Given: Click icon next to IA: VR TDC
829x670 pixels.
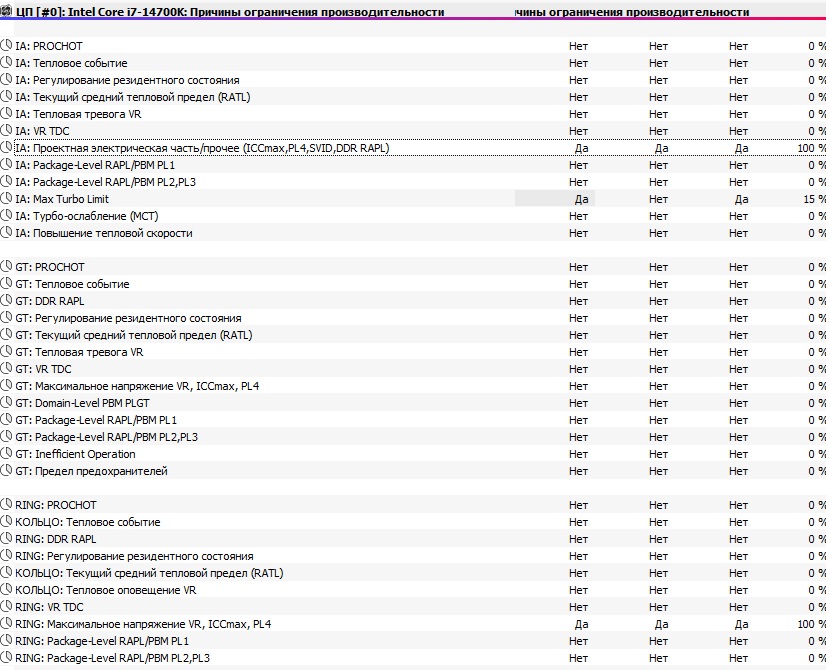Looking at the screenshot, I should point(6,130).
